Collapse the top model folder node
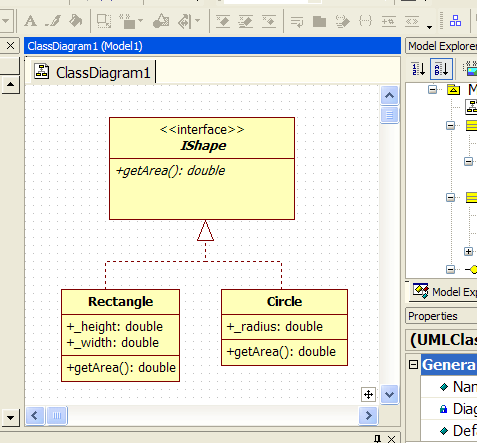The height and width of the screenshot is (443, 477). 432,89
